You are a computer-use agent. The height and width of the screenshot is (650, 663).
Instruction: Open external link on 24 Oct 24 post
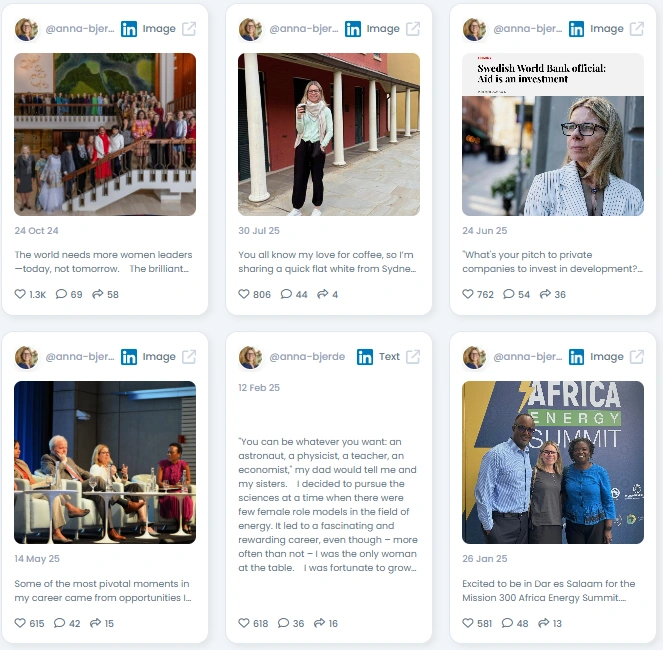189,29
